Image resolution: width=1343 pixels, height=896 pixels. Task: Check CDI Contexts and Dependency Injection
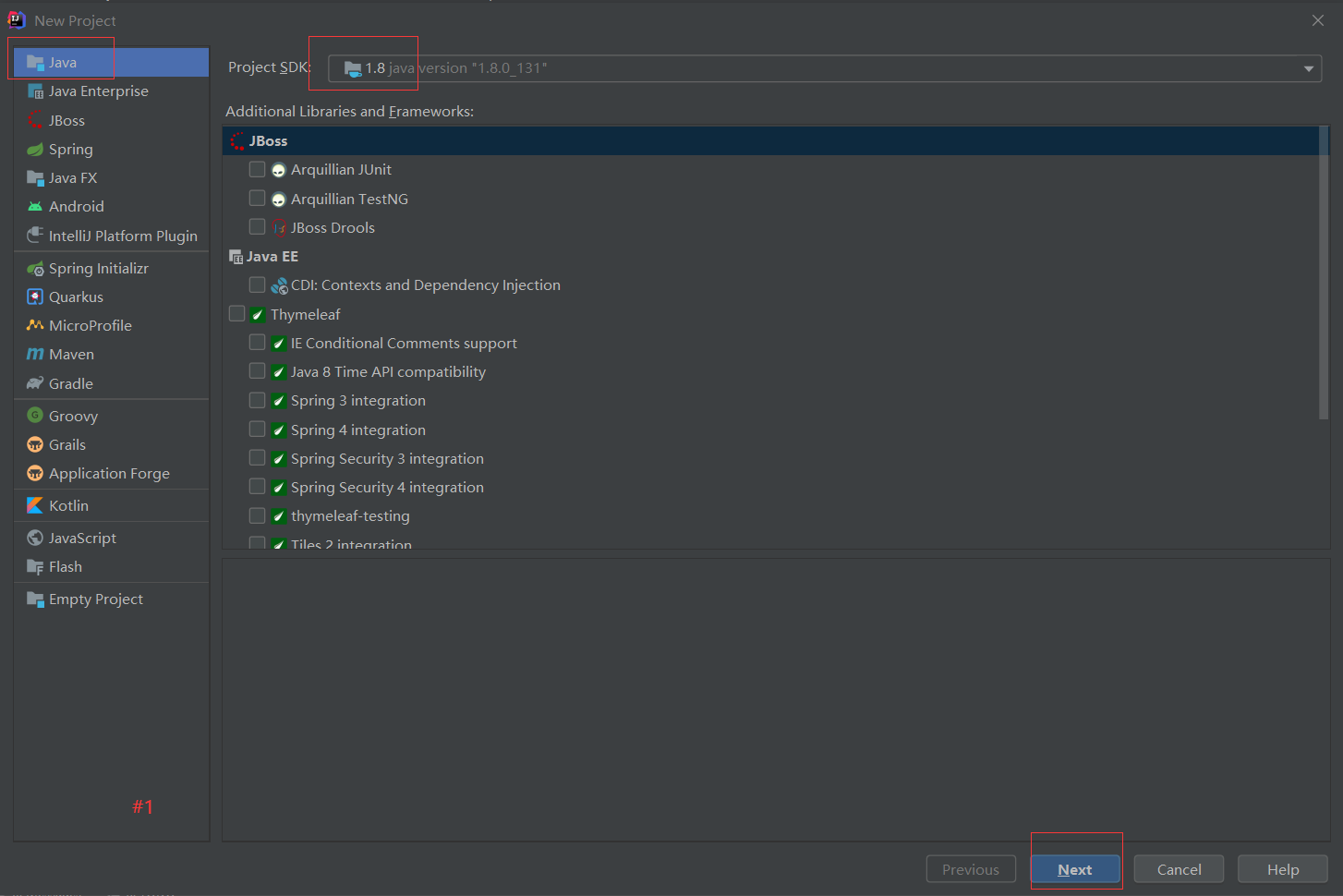258,285
